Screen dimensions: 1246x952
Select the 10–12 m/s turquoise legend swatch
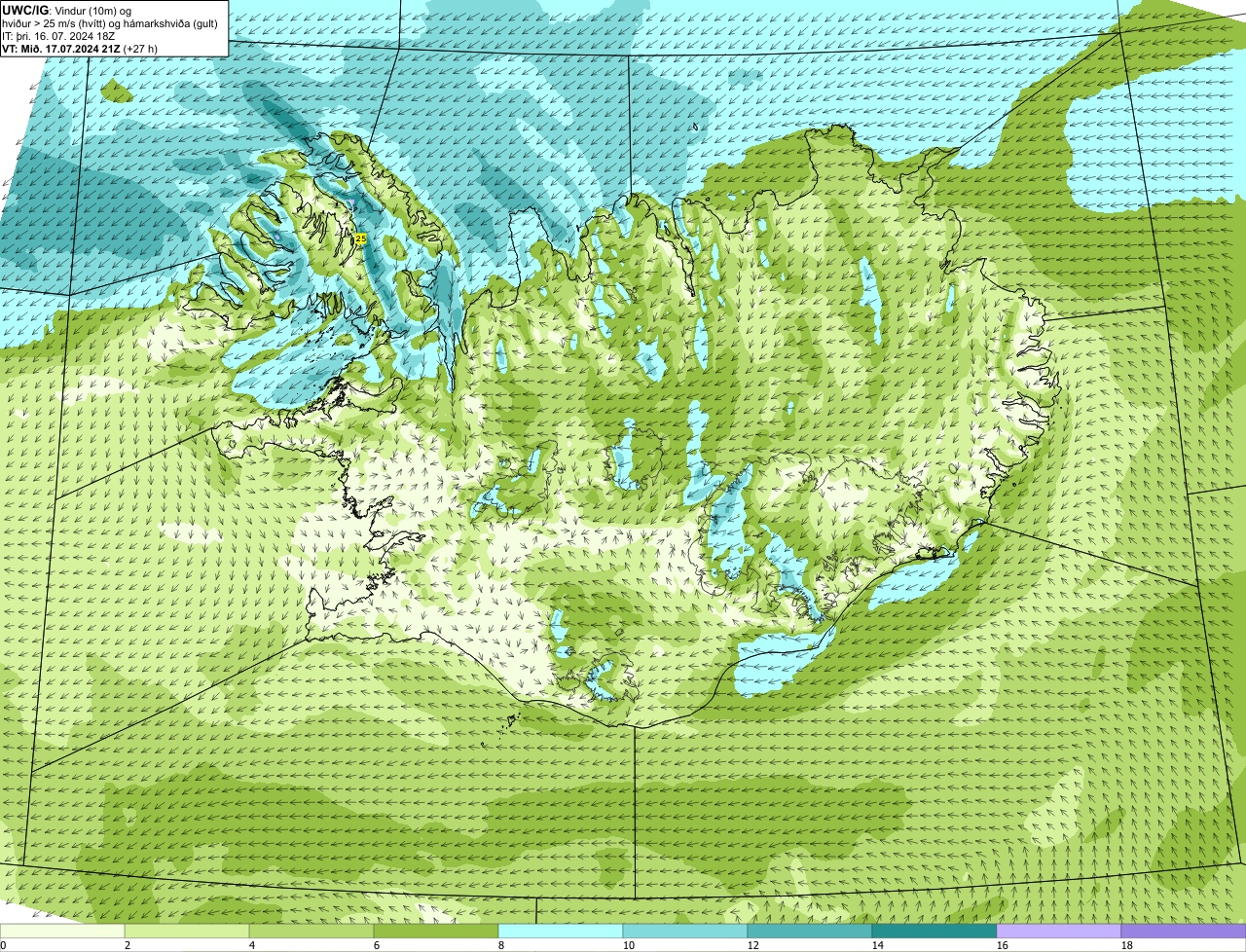click(685, 932)
